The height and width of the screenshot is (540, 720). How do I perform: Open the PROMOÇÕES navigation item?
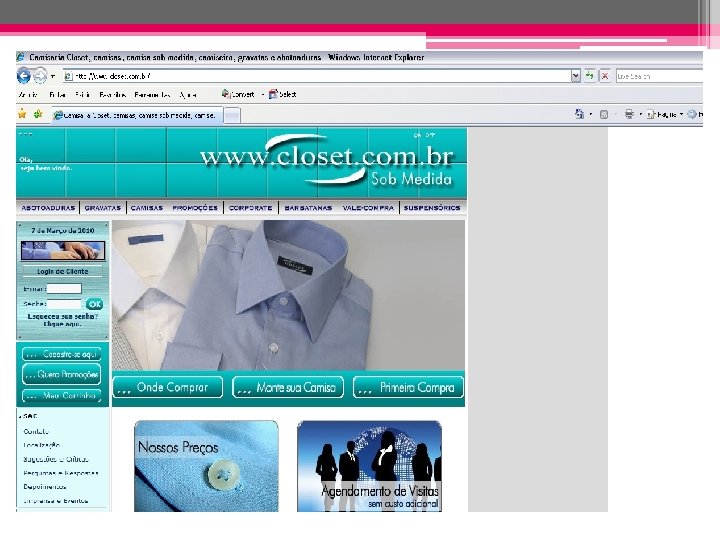point(195,208)
